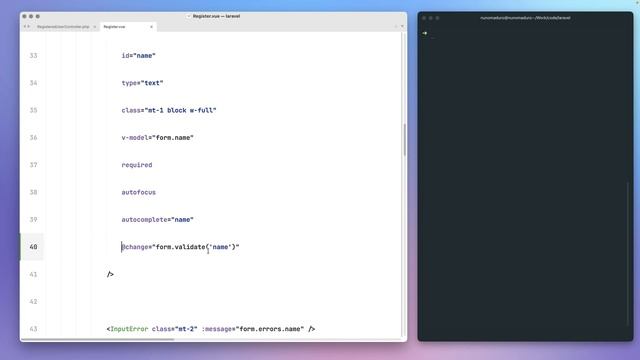Viewport: 640px width, 360px height.
Task: Click the editor vertical scrollbar thumb
Action: (x=404, y=140)
